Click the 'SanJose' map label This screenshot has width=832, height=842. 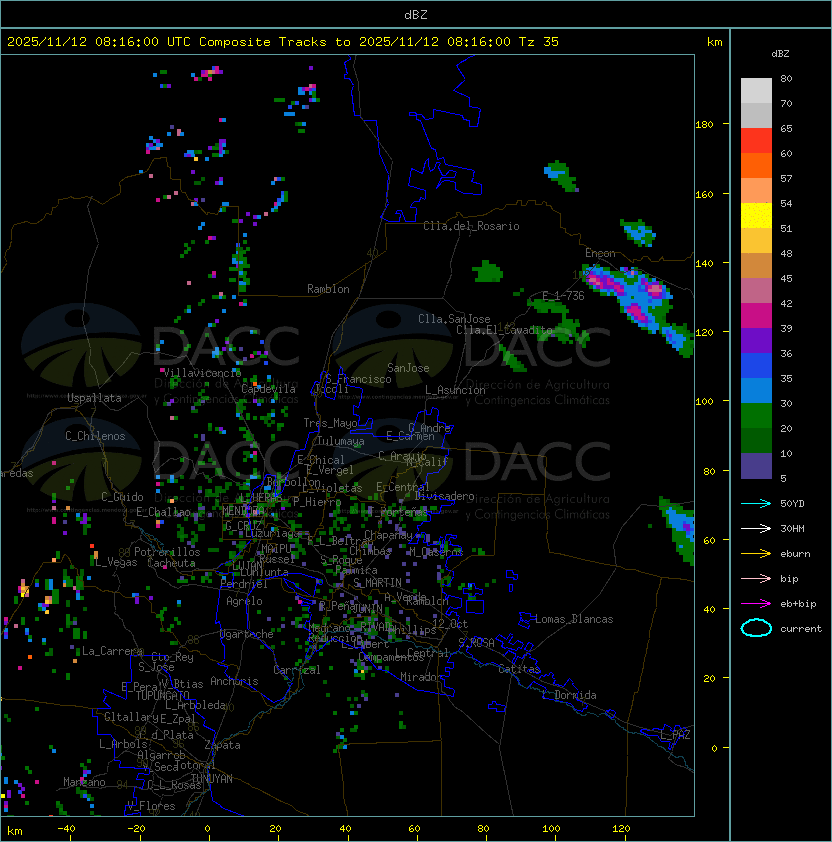[x=408, y=368]
